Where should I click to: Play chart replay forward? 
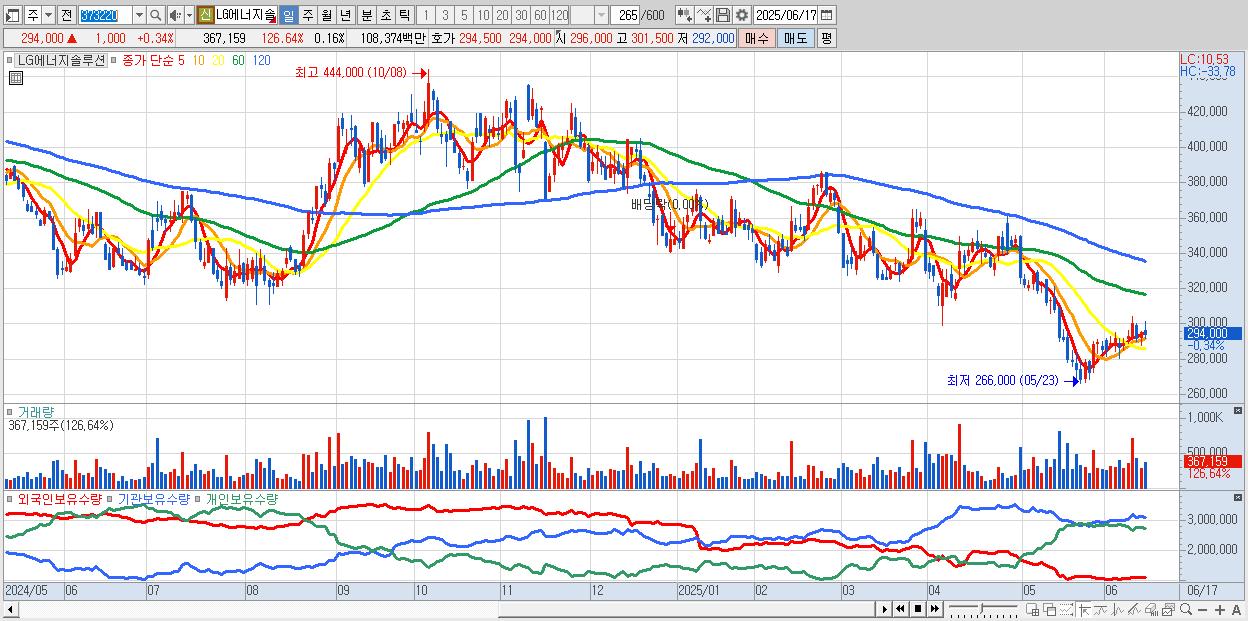[x=885, y=609]
